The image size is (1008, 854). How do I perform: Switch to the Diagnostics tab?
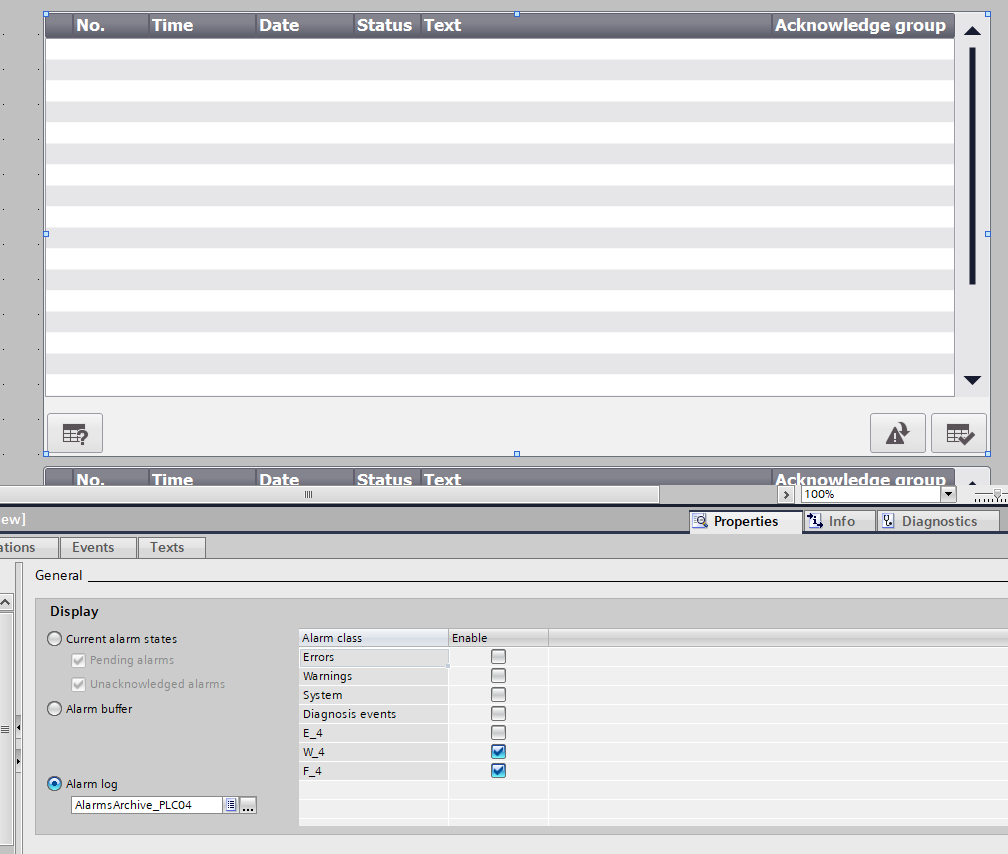(939, 522)
